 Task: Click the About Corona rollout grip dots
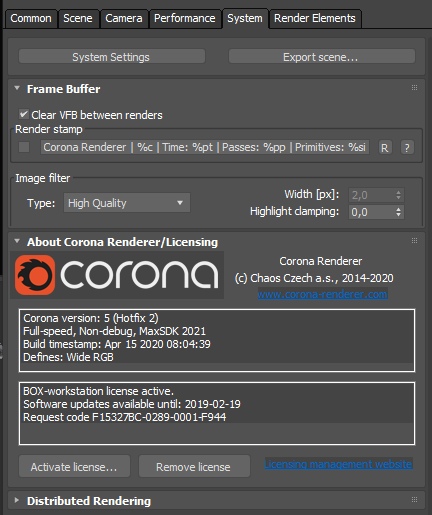pos(414,241)
